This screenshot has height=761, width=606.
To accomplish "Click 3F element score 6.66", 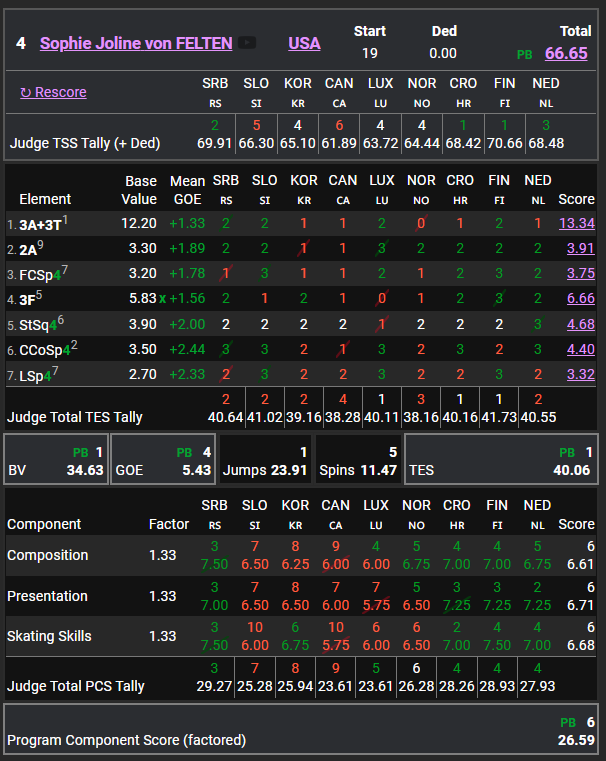I will [x=580, y=298].
